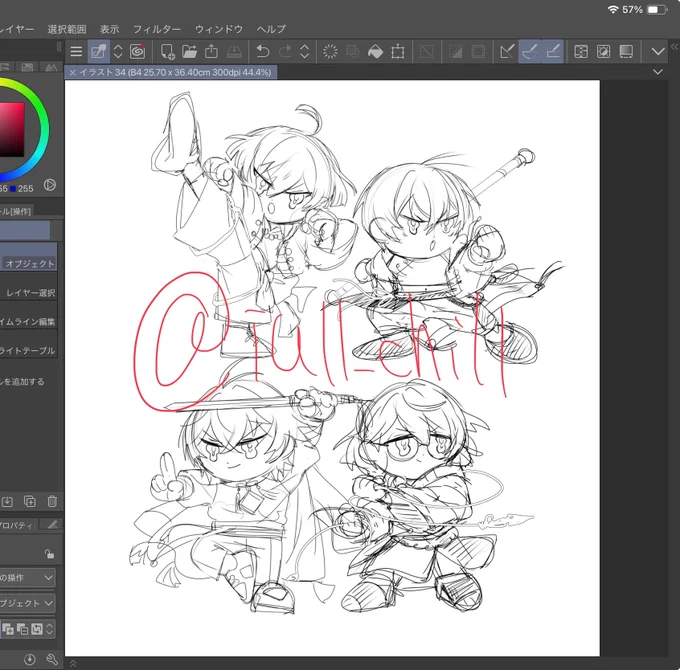The image size is (680, 670).
Task: Select the イラスト 34 canvas tab
Action: pyautogui.click(x=171, y=72)
